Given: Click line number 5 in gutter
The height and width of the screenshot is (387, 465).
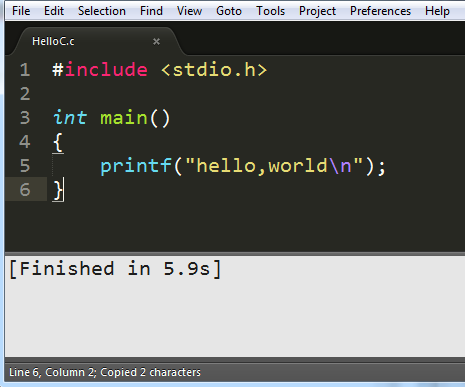Looking at the screenshot, I should [x=25, y=166].
